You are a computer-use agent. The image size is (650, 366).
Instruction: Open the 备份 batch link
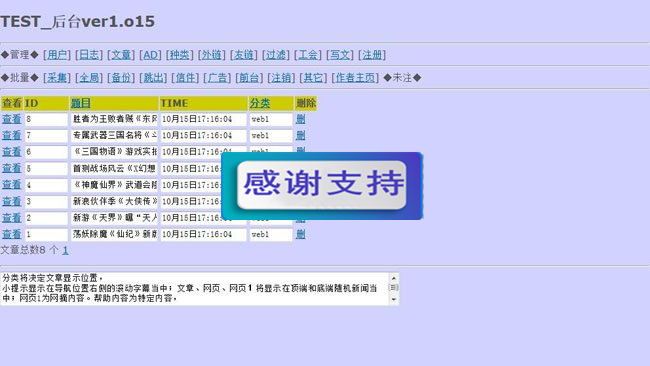click(121, 78)
